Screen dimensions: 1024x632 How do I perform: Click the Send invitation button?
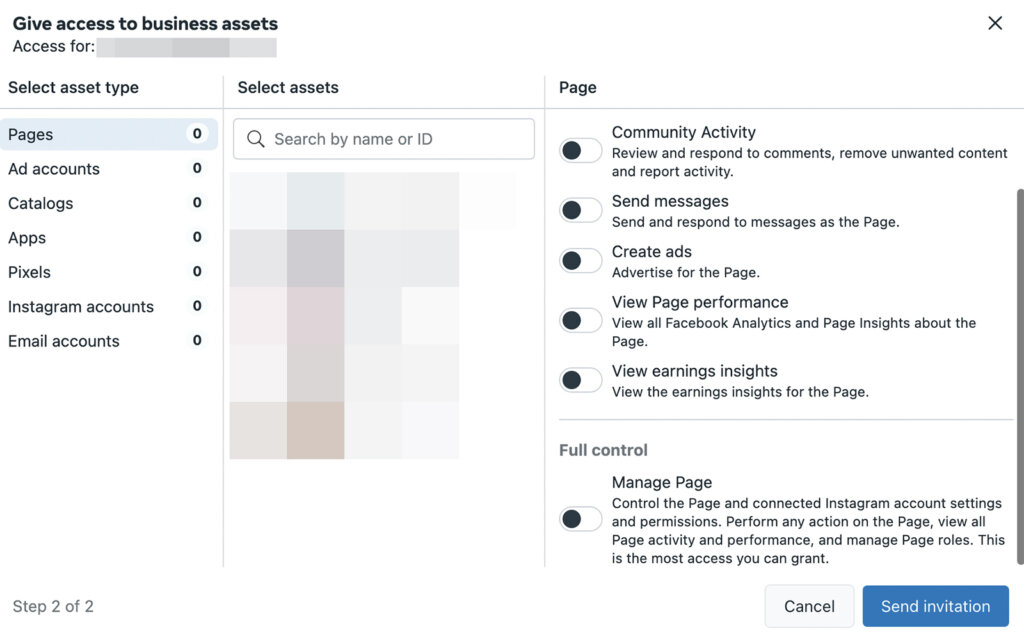[x=935, y=606]
